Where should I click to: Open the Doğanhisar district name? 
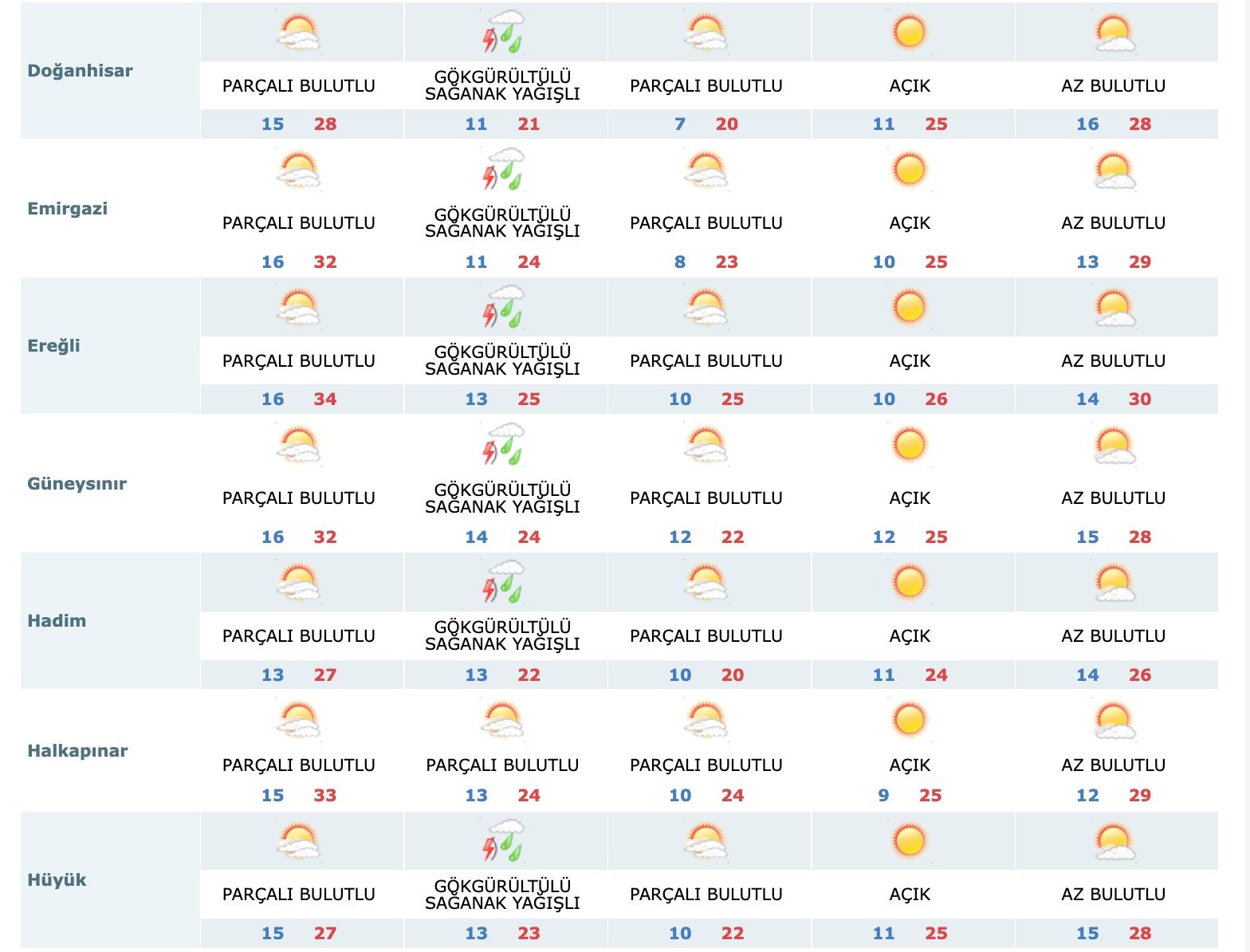tap(80, 71)
